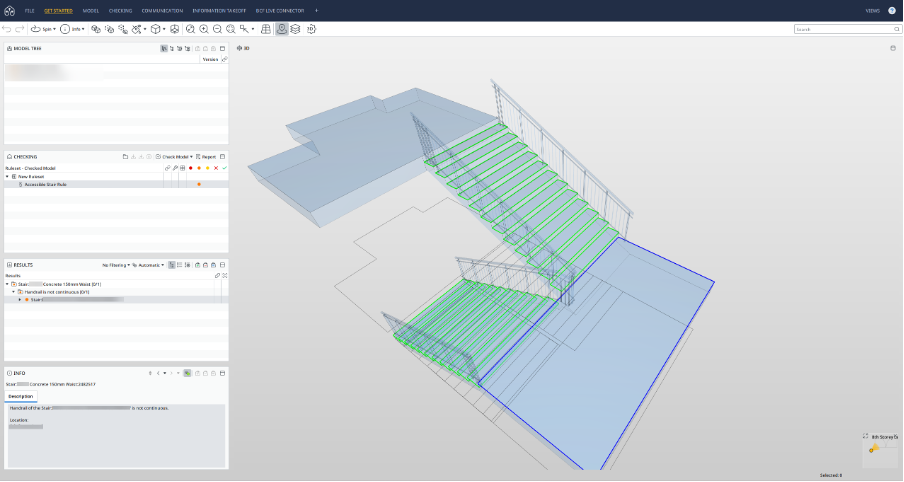Collapse the New Ruleset tree node
The height and width of the screenshot is (482, 904).
coord(8,176)
